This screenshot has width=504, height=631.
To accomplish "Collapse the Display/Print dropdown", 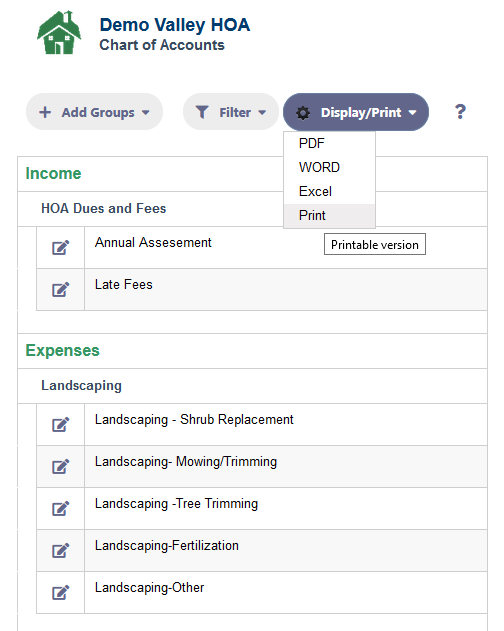I will (356, 112).
